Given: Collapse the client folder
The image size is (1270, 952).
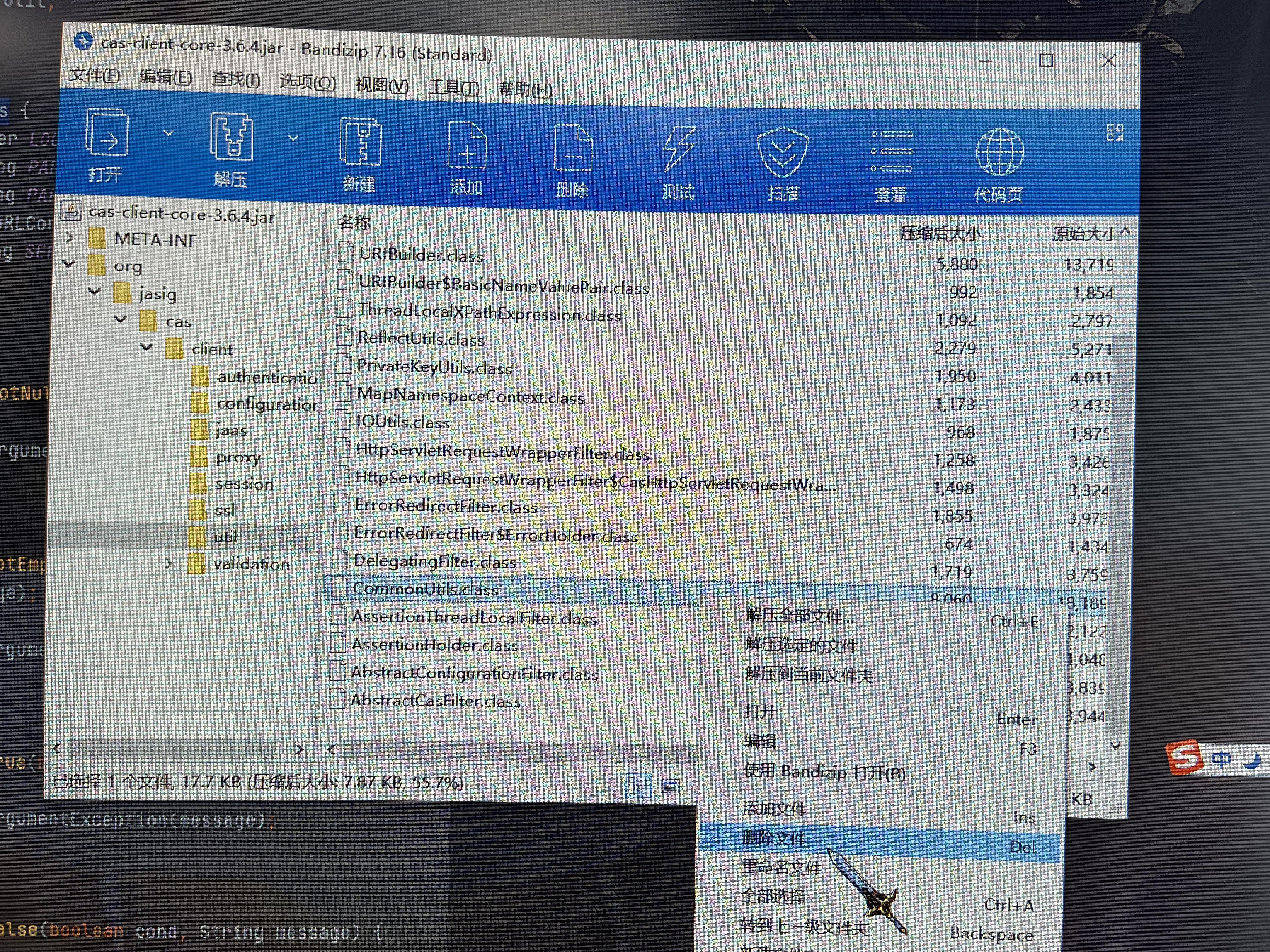Looking at the screenshot, I should pyautogui.click(x=146, y=347).
